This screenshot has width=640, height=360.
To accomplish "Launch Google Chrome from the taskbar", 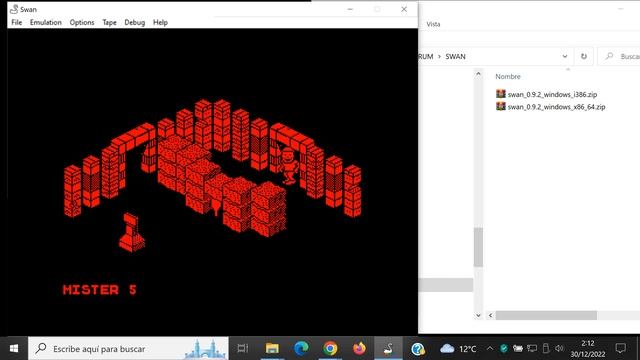I will click(x=330, y=349).
